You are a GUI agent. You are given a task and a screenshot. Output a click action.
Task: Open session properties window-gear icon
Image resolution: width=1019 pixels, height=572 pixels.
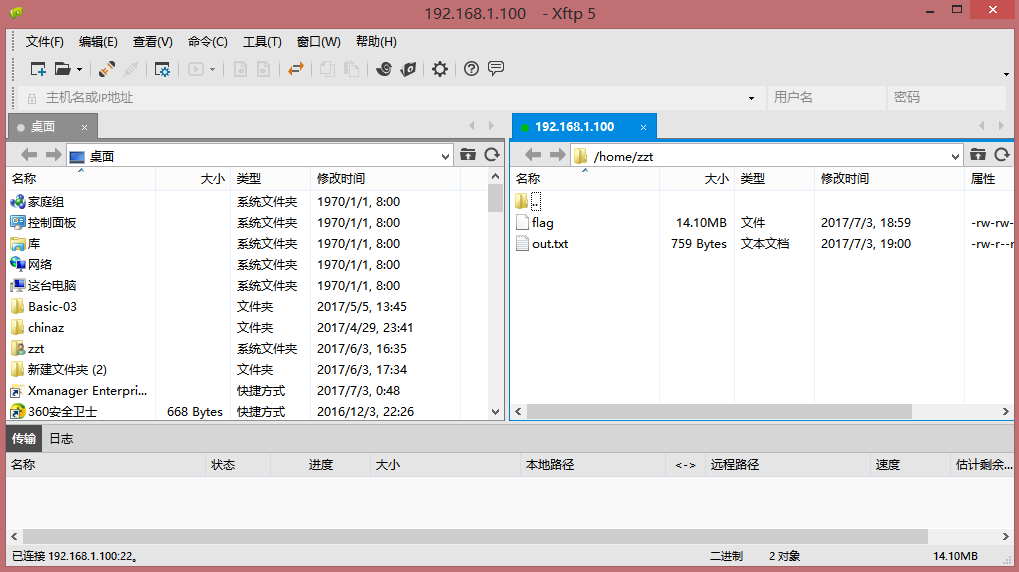162,69
